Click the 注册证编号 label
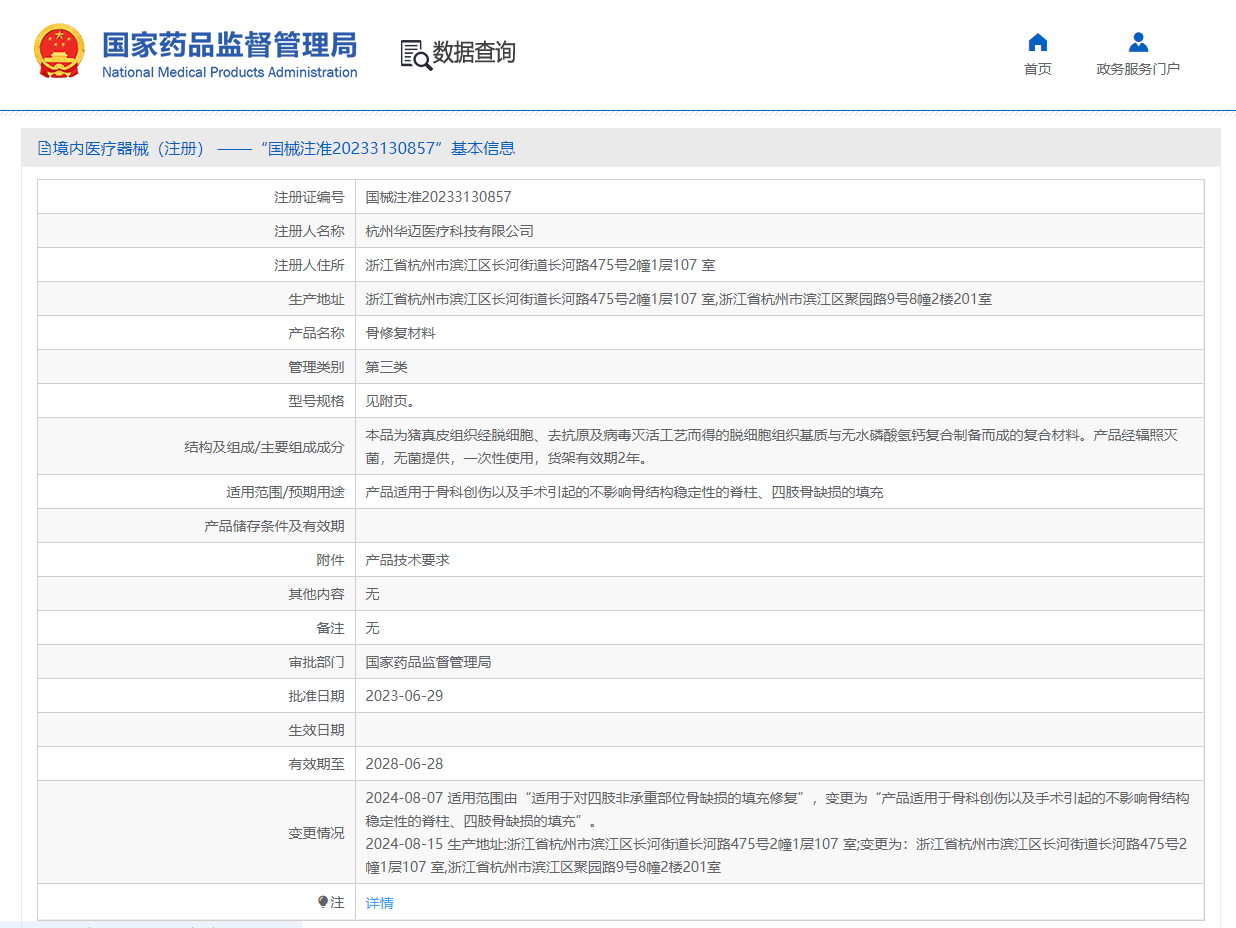1236x928 pixels. click(x=309, y=197)
